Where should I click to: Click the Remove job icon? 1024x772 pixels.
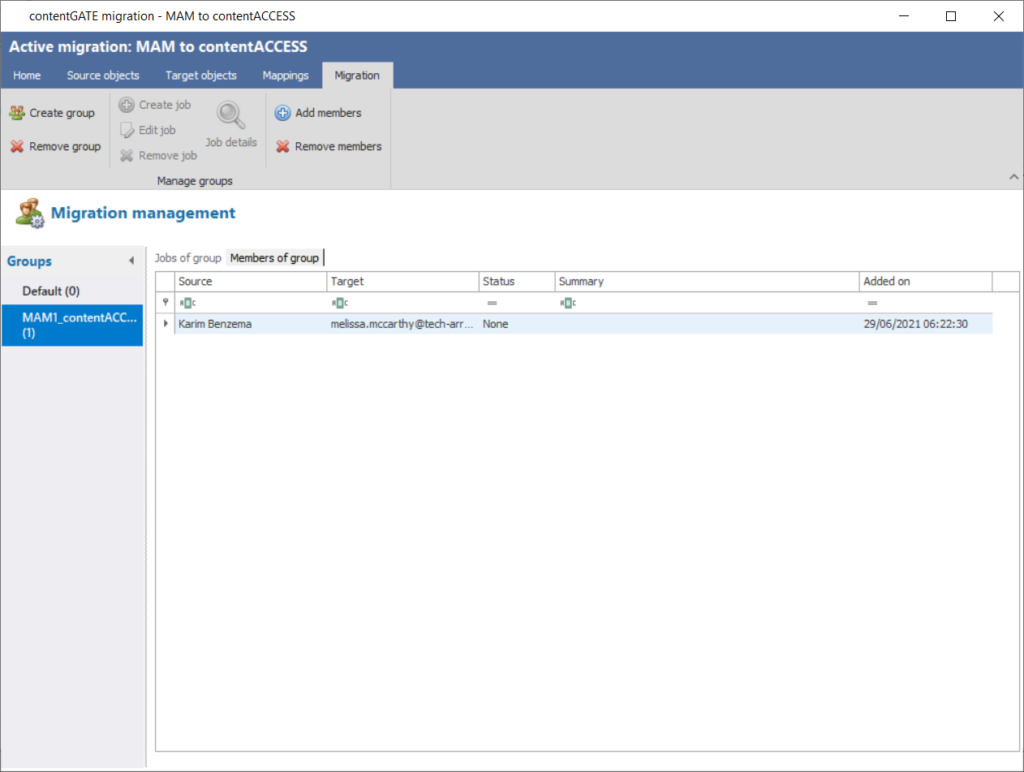127,155
